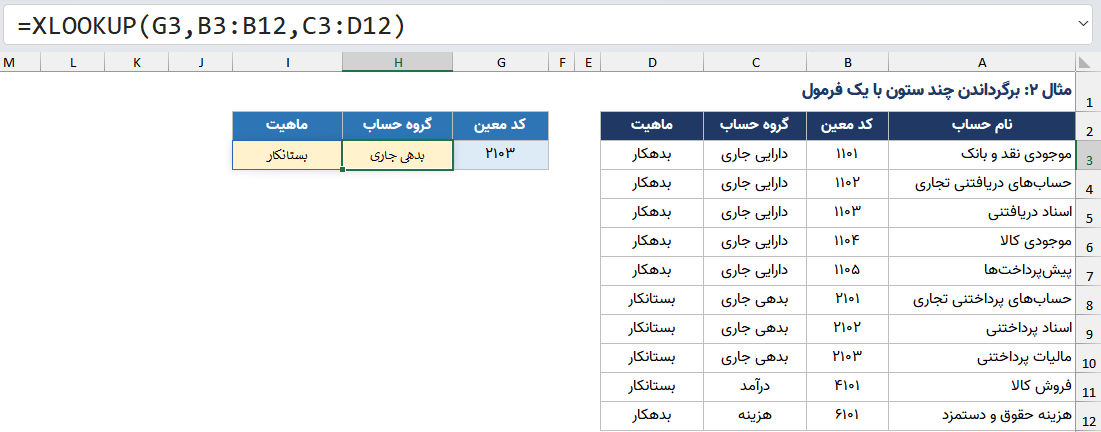This screenshot has width=1101, height=432.
Task: Click بدهکار cell in row 12
Action: (x=652, y=417)
